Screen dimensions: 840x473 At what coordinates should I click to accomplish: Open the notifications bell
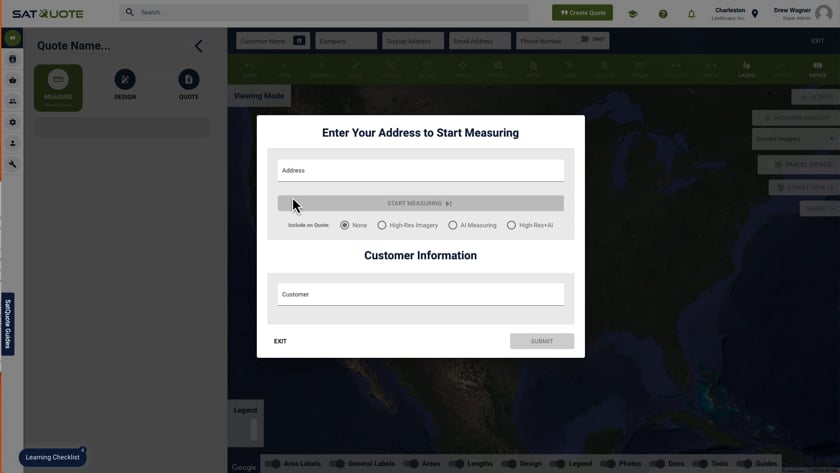point(692,14)
